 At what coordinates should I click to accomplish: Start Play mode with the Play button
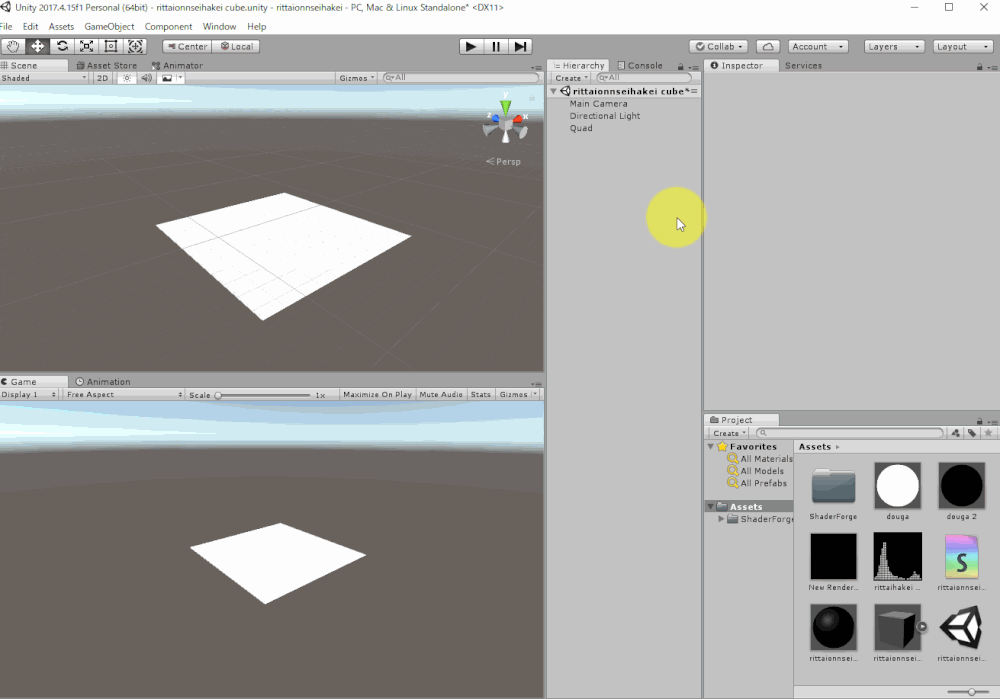click(x=471, y=47)
